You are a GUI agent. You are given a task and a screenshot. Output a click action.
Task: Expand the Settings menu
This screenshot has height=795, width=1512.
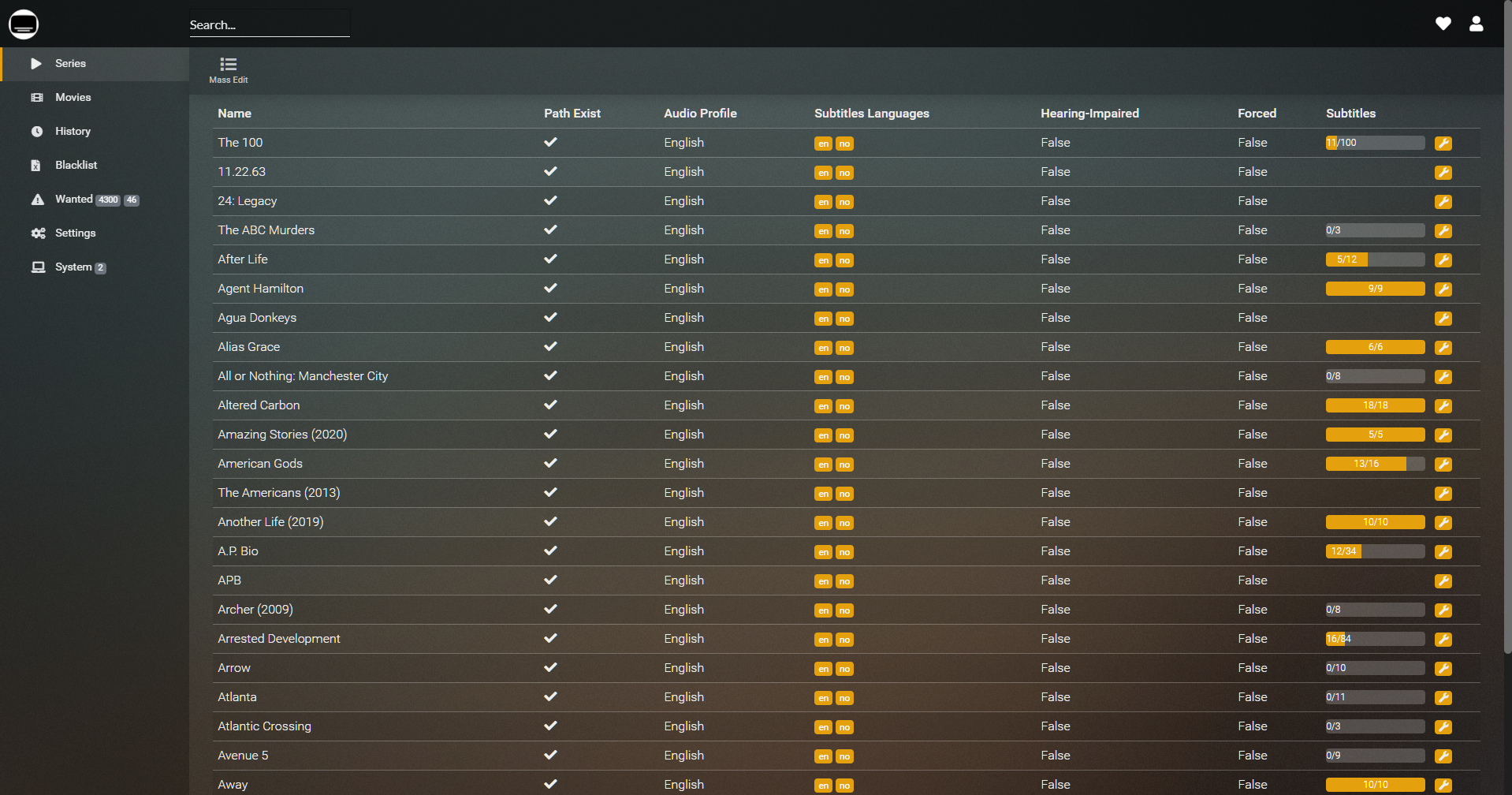75,233
